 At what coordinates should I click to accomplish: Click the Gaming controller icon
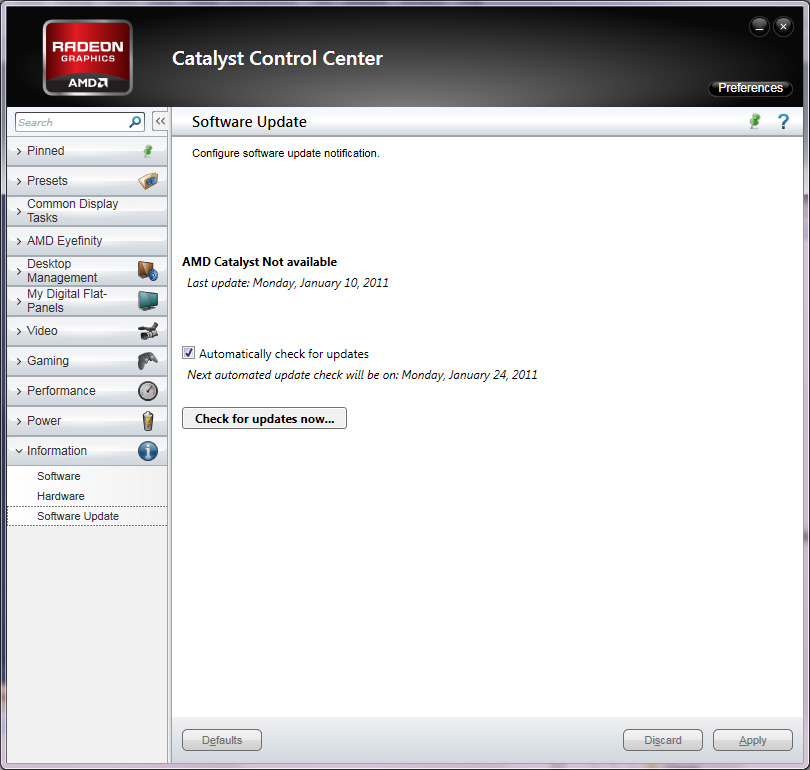pyautogui.click(x=148, y=360)
